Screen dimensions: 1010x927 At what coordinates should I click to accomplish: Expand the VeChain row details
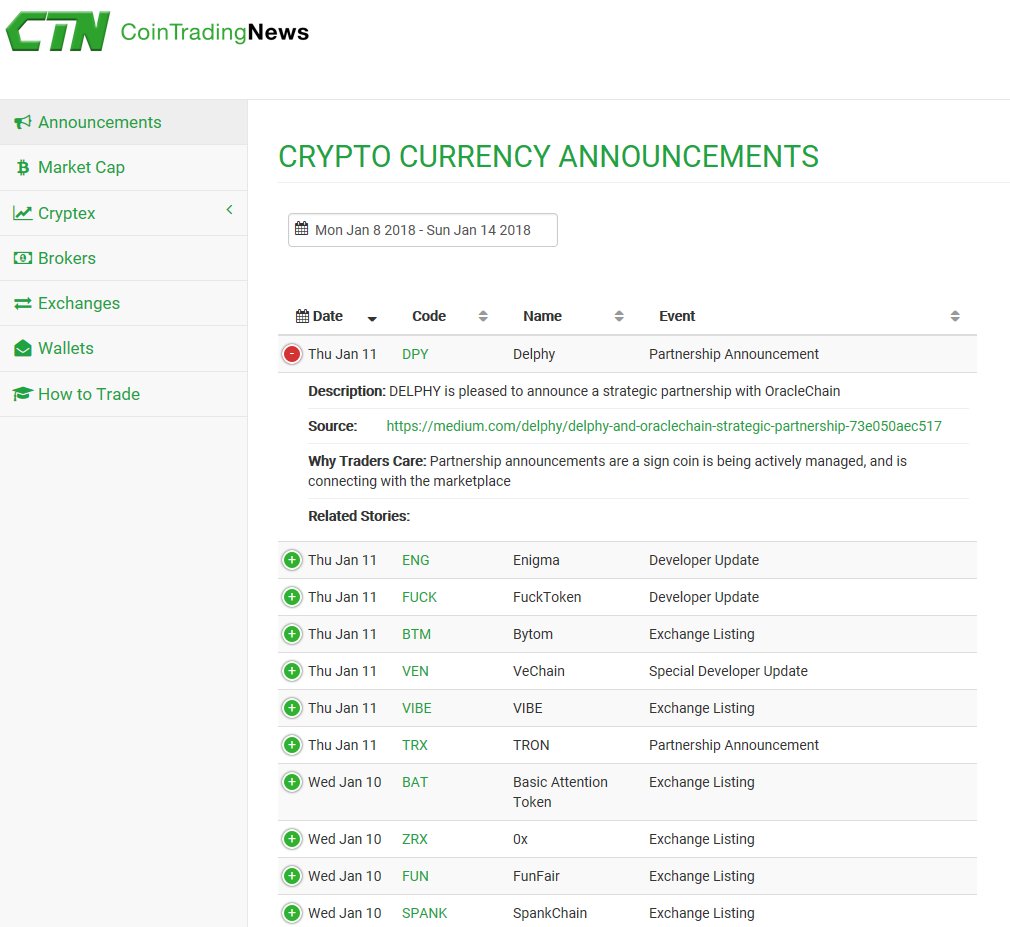[x=292, y=671]
